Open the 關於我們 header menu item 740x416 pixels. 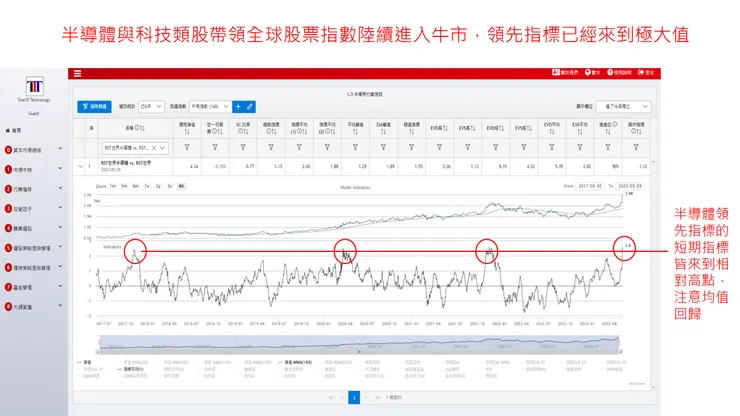coord(565,73)
